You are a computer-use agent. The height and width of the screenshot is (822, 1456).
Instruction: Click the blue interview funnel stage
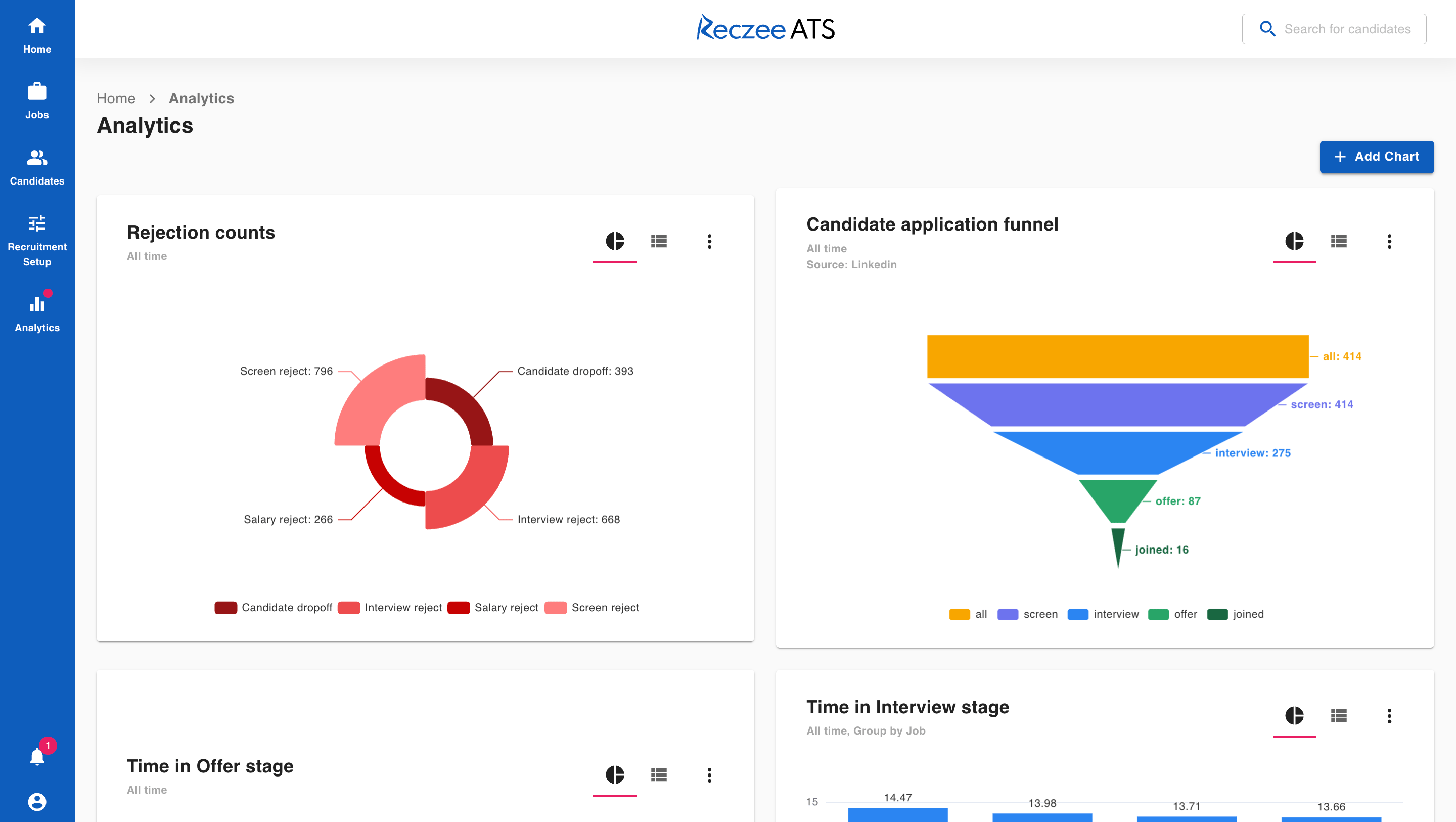(1117, 452)
